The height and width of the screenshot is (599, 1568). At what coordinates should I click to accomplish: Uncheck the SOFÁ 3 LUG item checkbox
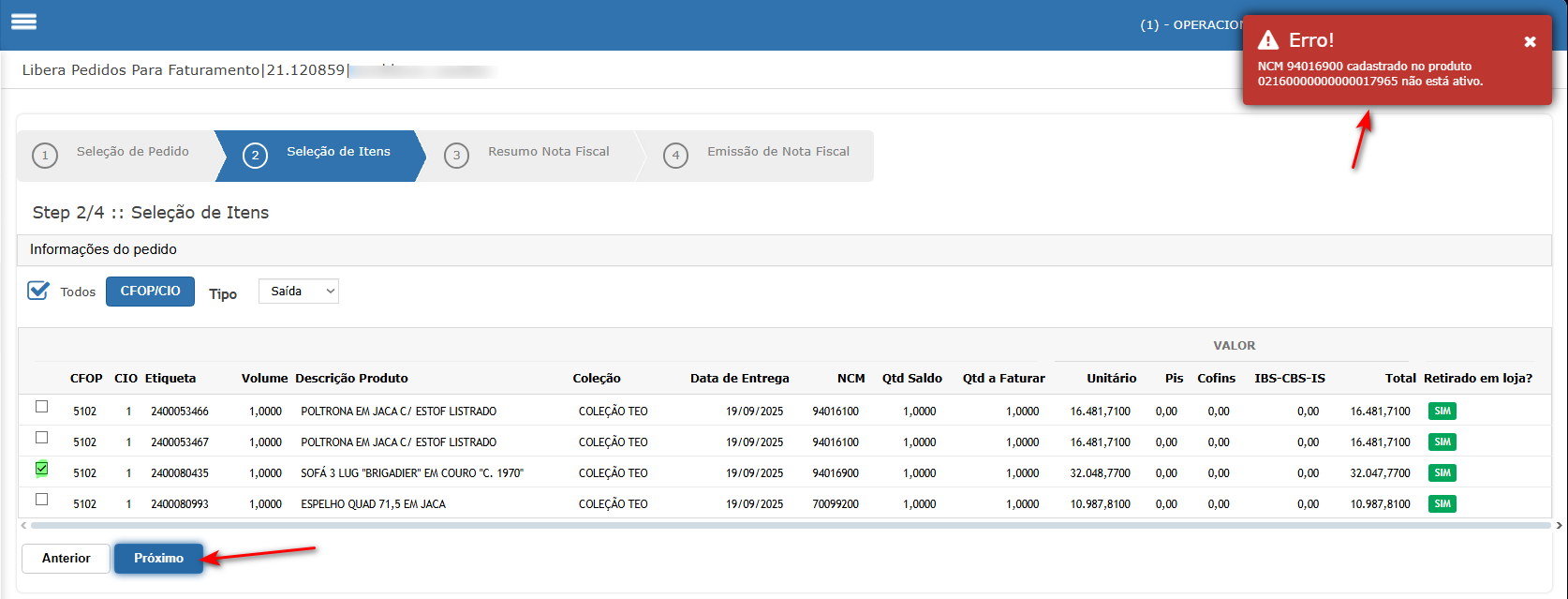coord(41,469)
